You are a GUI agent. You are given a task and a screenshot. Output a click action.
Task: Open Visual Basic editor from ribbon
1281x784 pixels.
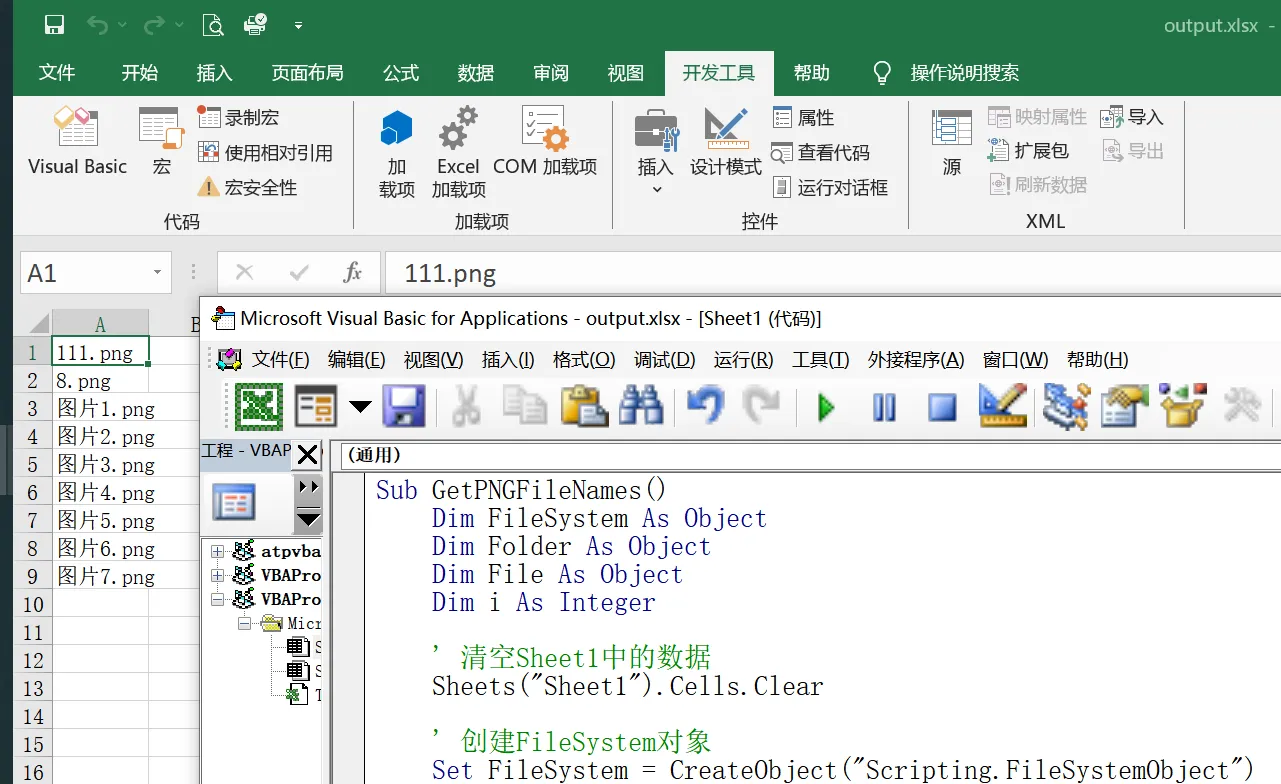[x=77, y=141]
